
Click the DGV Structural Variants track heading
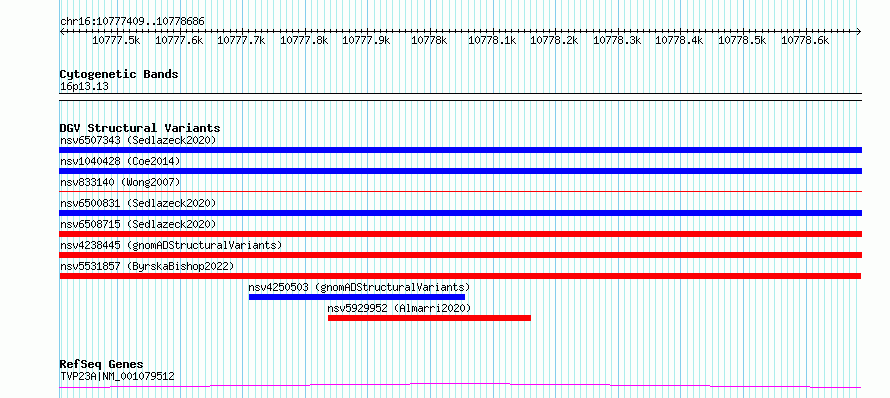point(140,128)
